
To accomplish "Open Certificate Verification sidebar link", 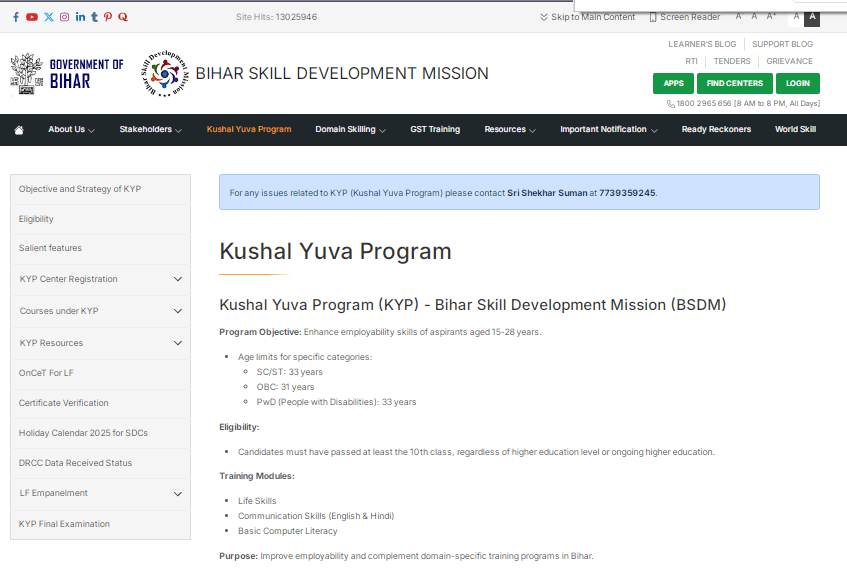I will point(64,403).
